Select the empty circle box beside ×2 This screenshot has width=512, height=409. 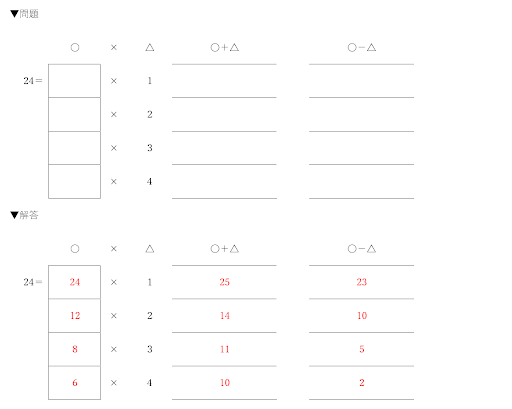point(74,115)
